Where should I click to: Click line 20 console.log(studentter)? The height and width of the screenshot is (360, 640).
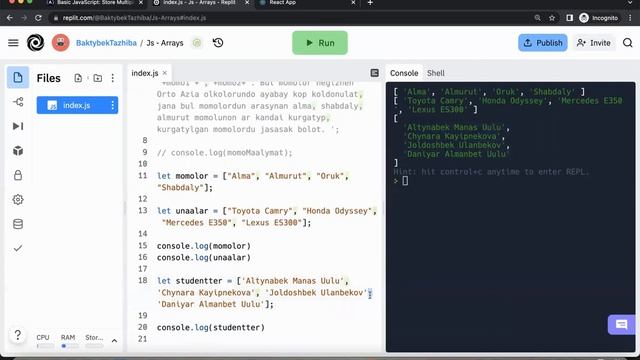pos(211,327)
